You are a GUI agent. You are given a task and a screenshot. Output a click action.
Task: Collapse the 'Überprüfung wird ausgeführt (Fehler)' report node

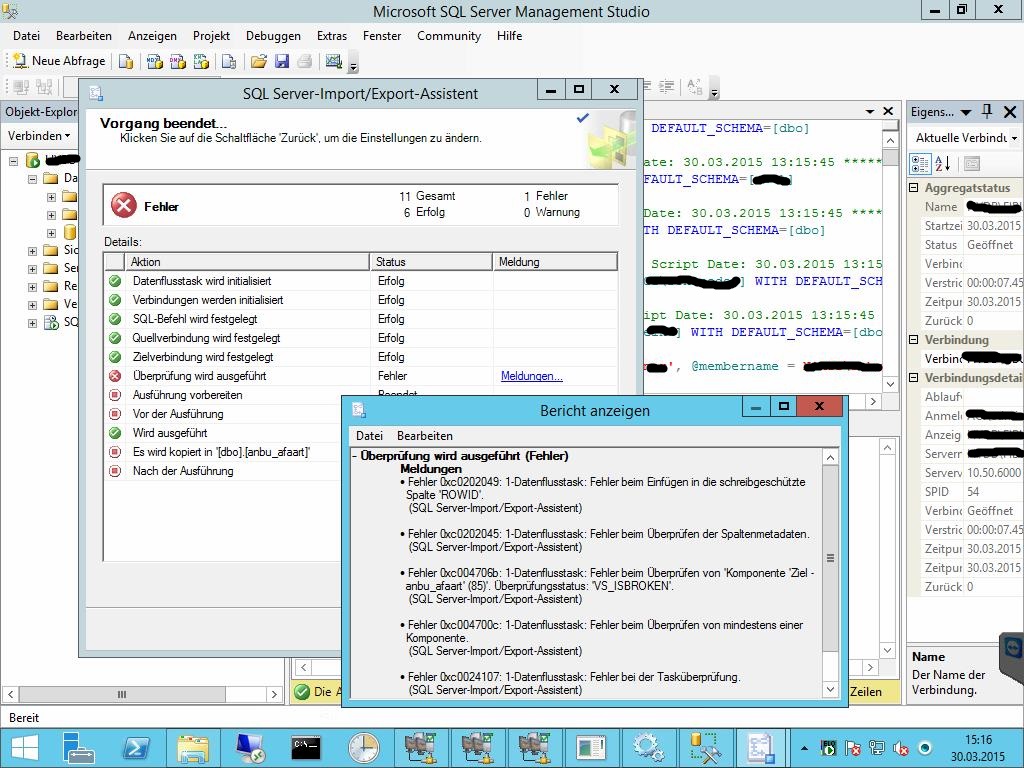coord(355,456)
